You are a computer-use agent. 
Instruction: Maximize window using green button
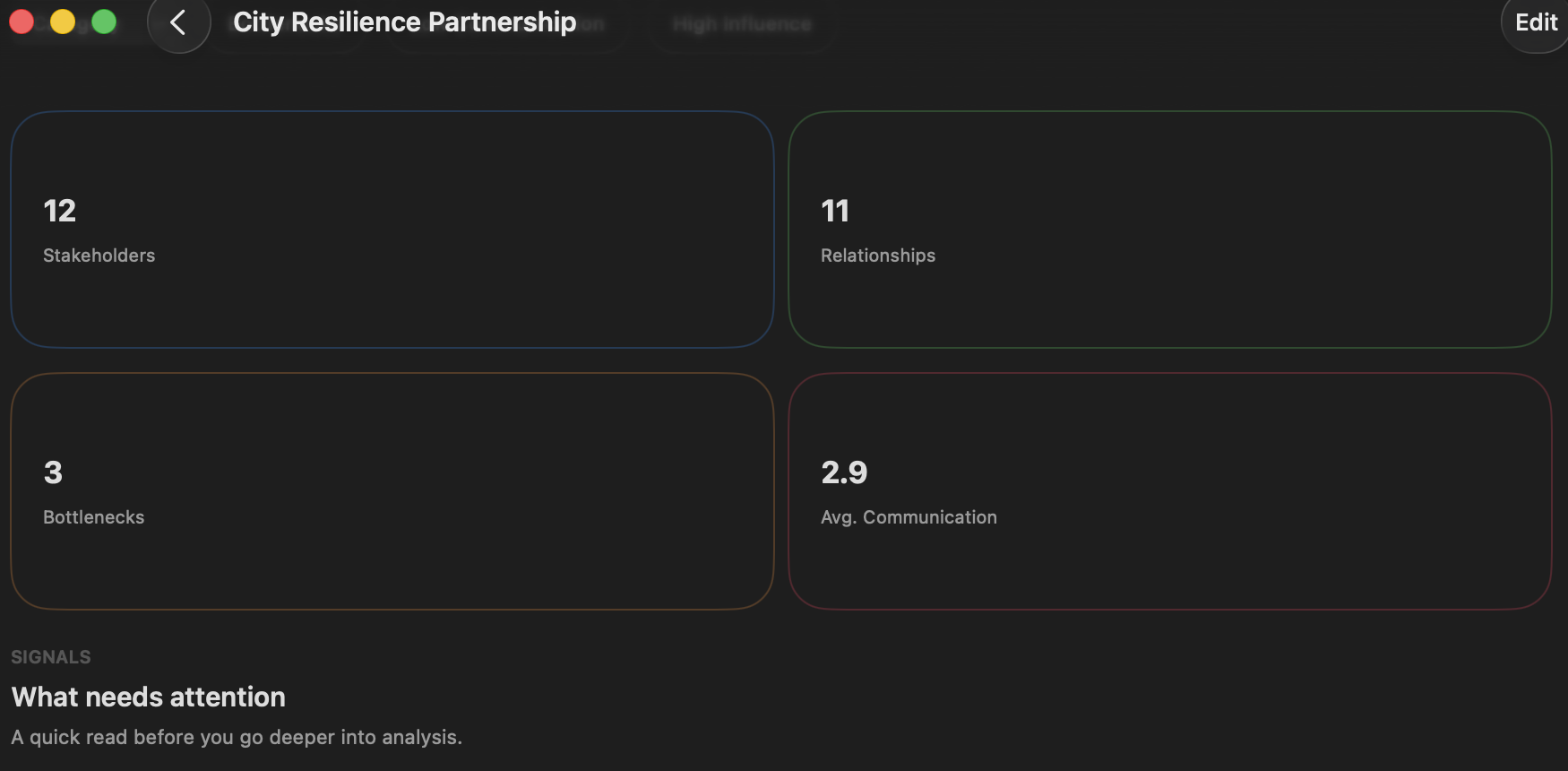click(x=104, y=22)
